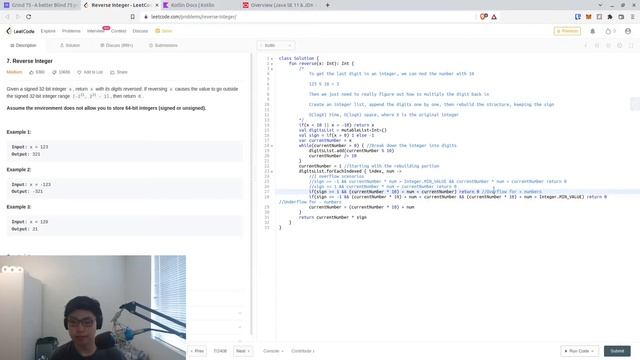Screen dimensions: 640x360
Task: Go back with the browser back arrow
Action: coord(7,17)
